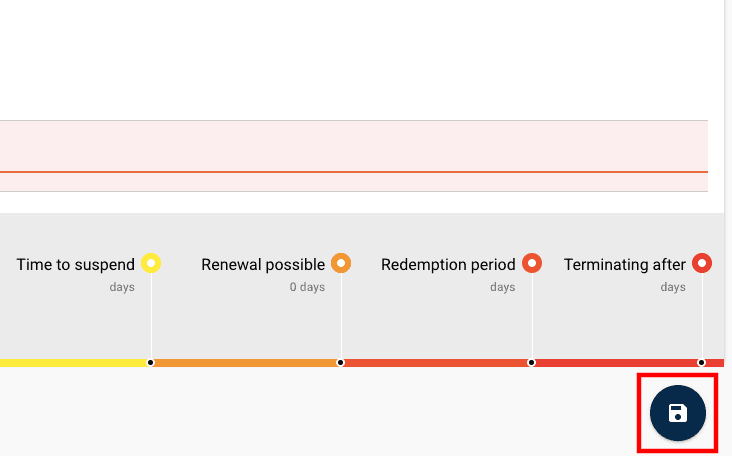Image resolution: width=732 pixels, height=456 pixels.
Task: Select the Time to suspend label
Action: pos(75,265)
